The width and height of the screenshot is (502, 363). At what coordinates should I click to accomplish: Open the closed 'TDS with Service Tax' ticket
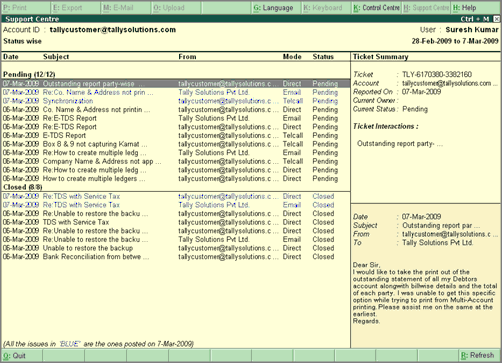click(176, 222)
